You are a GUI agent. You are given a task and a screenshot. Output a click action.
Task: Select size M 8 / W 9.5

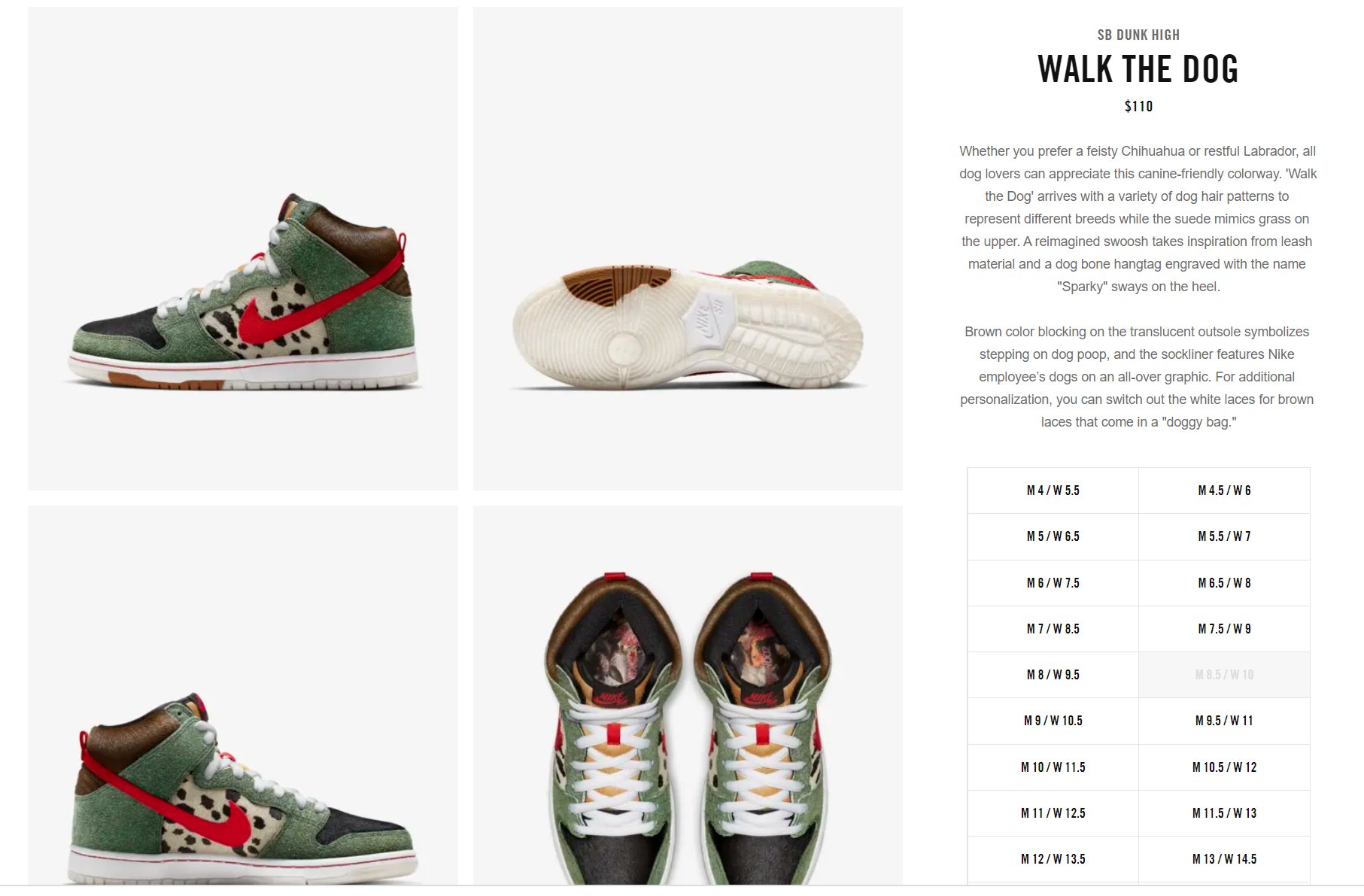1053,675
